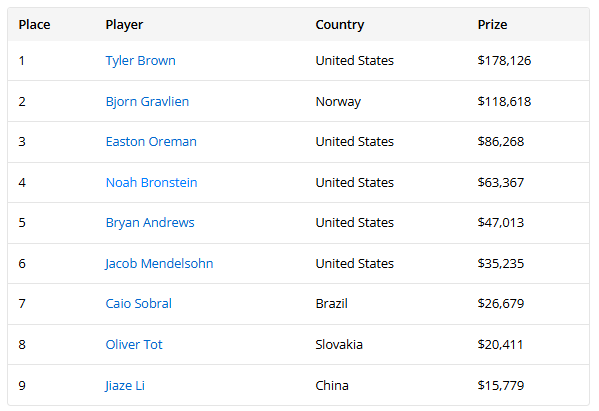Click the Country column header

click(340, 25)
